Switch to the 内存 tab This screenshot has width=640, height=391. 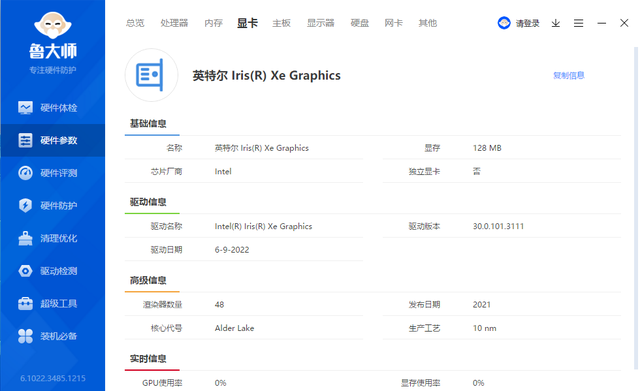(x=213, y=23)
